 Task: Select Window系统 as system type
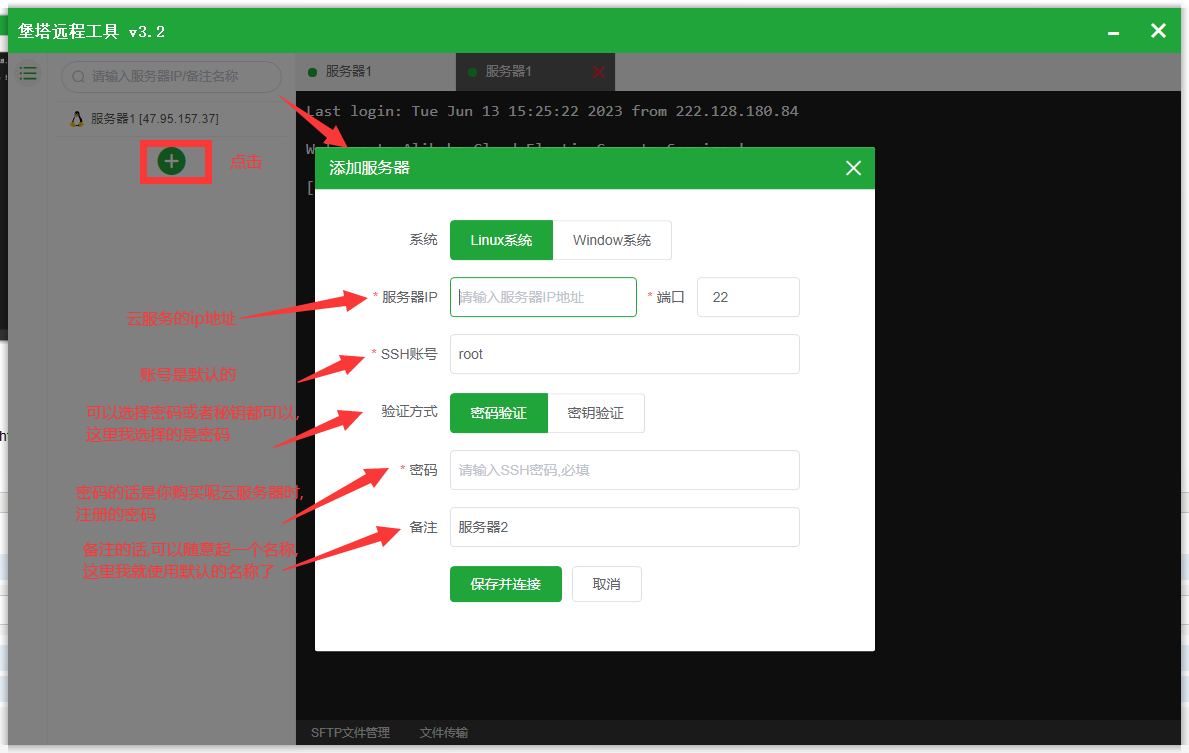(x=612, y=240)
